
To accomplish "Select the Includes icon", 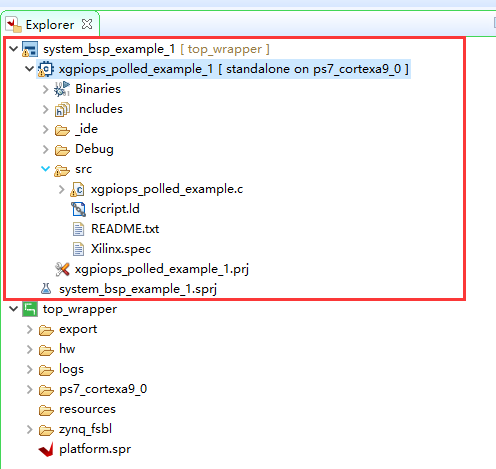I will click(62, 109).
